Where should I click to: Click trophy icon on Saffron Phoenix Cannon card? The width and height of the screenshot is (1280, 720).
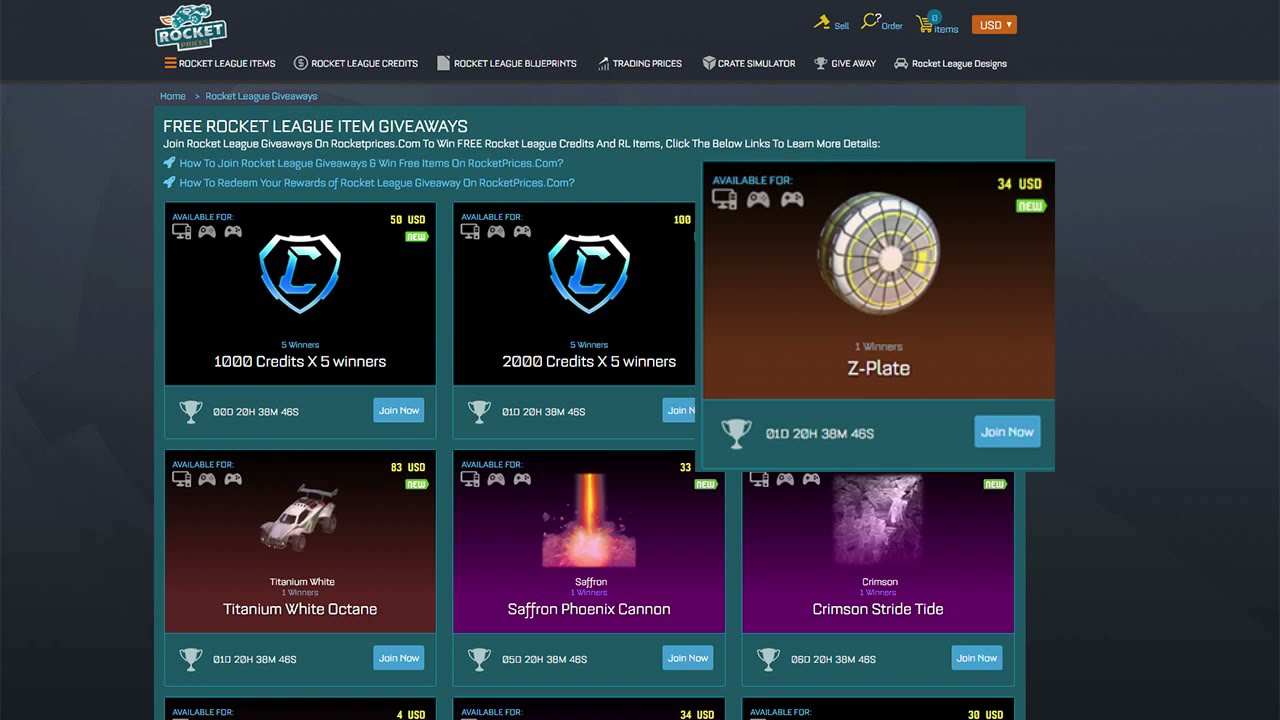[x=479, y=659]
